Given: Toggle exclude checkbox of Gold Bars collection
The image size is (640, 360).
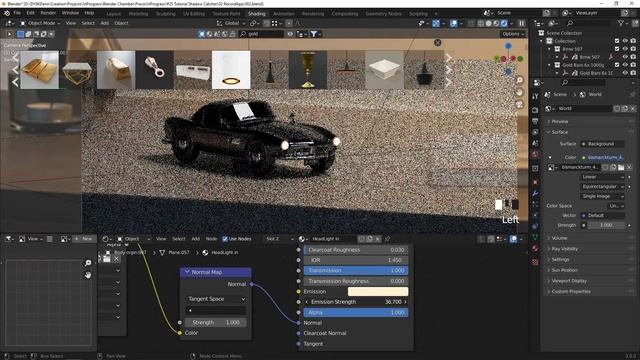Looking at the screenshot, I should pos(617,65).
